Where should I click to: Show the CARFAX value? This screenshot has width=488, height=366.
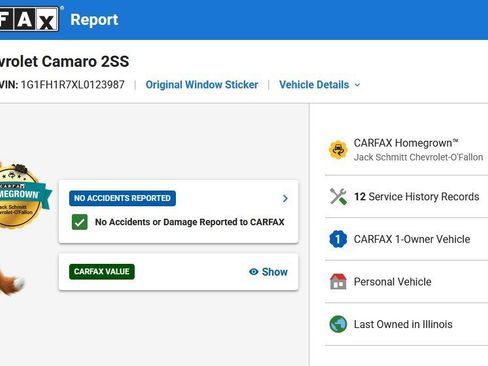[x=268, y=272]
